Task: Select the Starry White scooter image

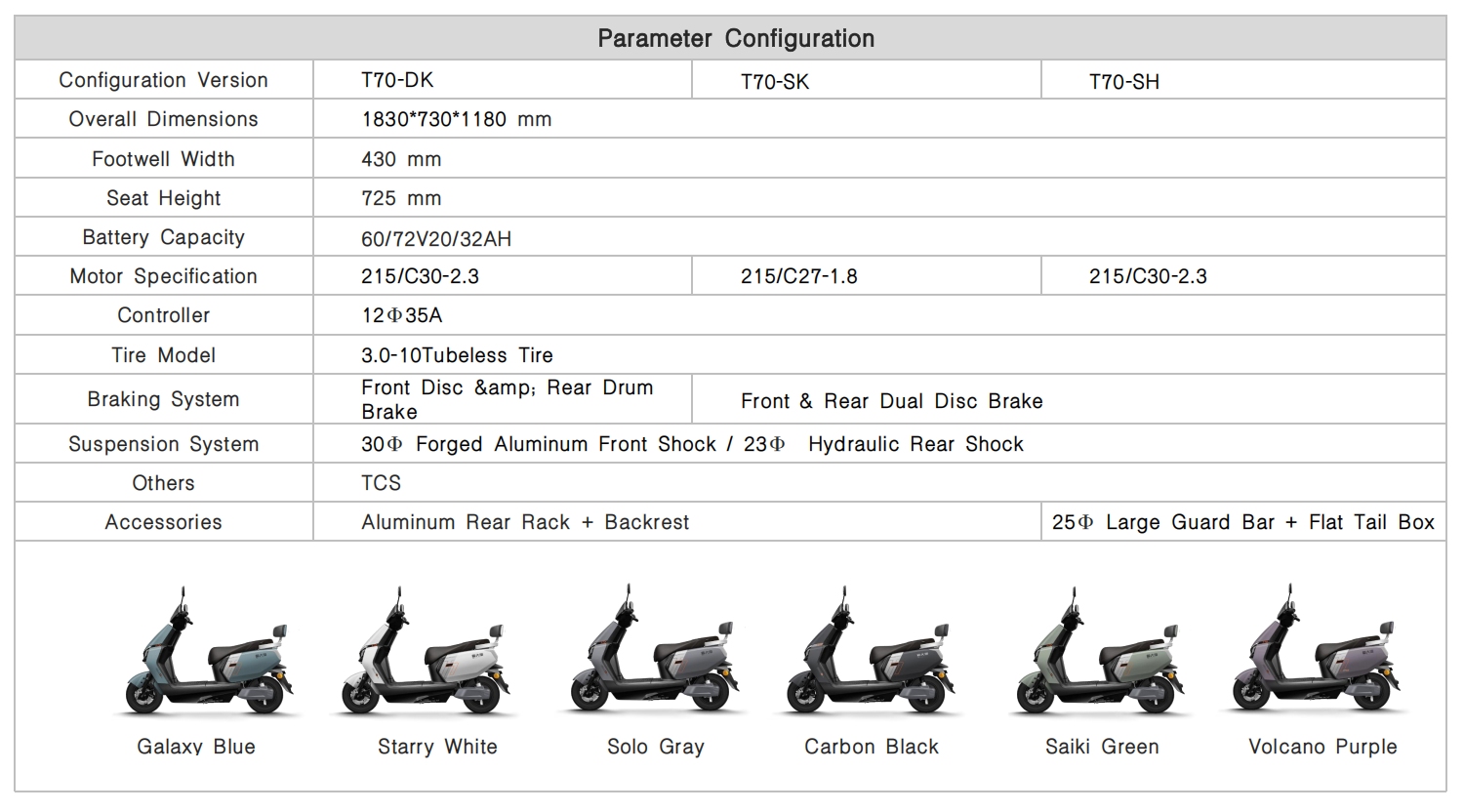Action: pyautogui.click(x=424, y=651)
